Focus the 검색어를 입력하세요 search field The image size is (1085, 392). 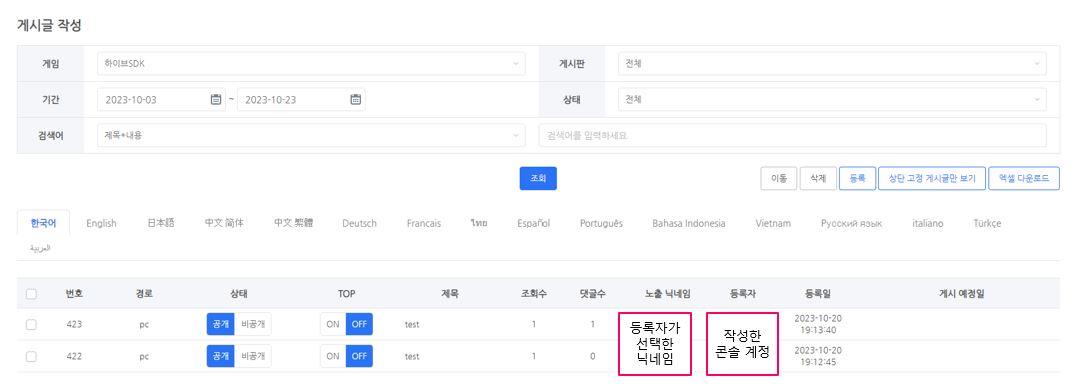pos(792,136)
